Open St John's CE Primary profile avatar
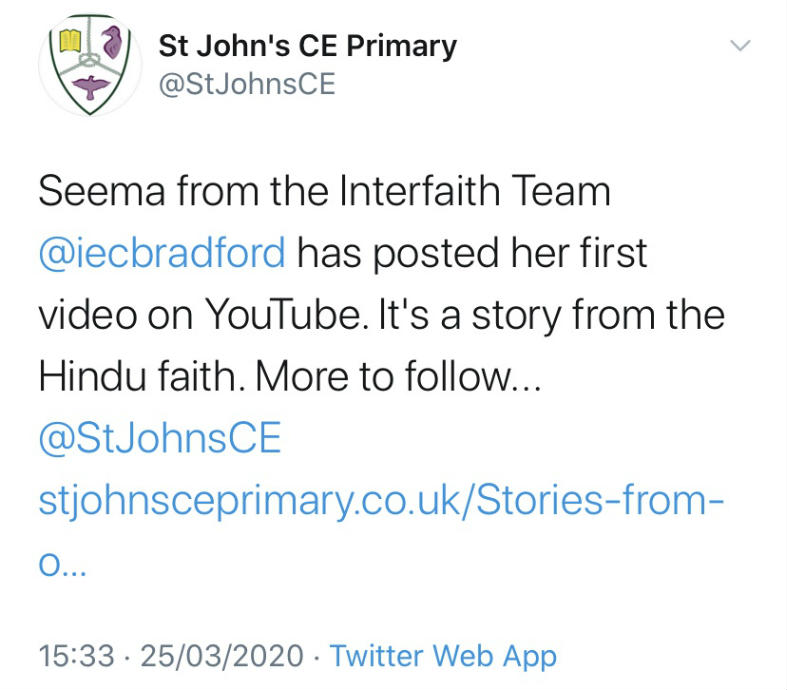Image resolution: width=787 pixels, height=690 pixels. click(x=90, y=65)
